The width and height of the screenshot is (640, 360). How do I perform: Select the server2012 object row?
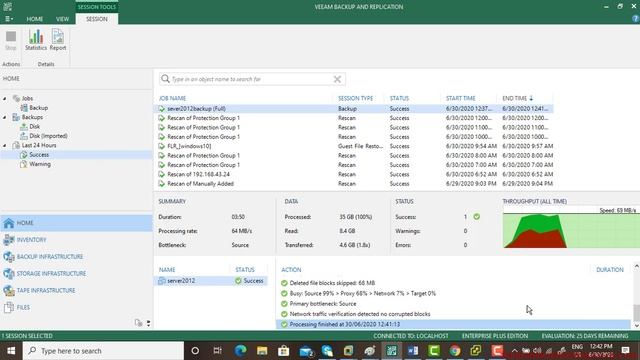tap(211, 281)
